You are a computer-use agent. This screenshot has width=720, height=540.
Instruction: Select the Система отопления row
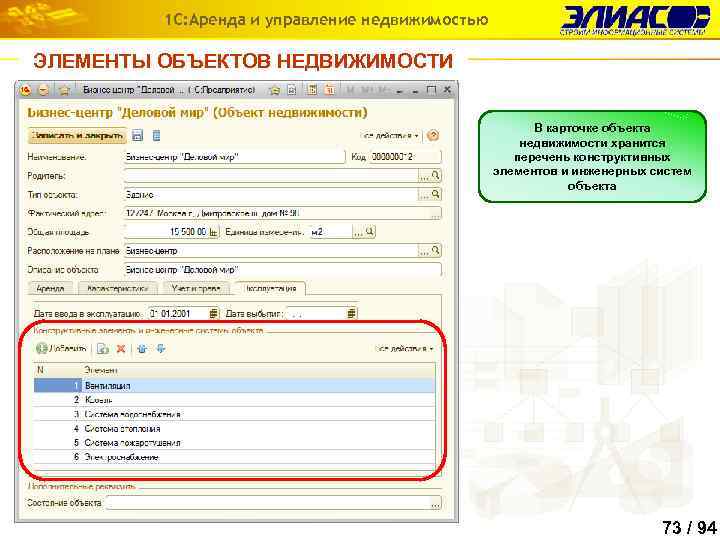[x=234, y=428]
